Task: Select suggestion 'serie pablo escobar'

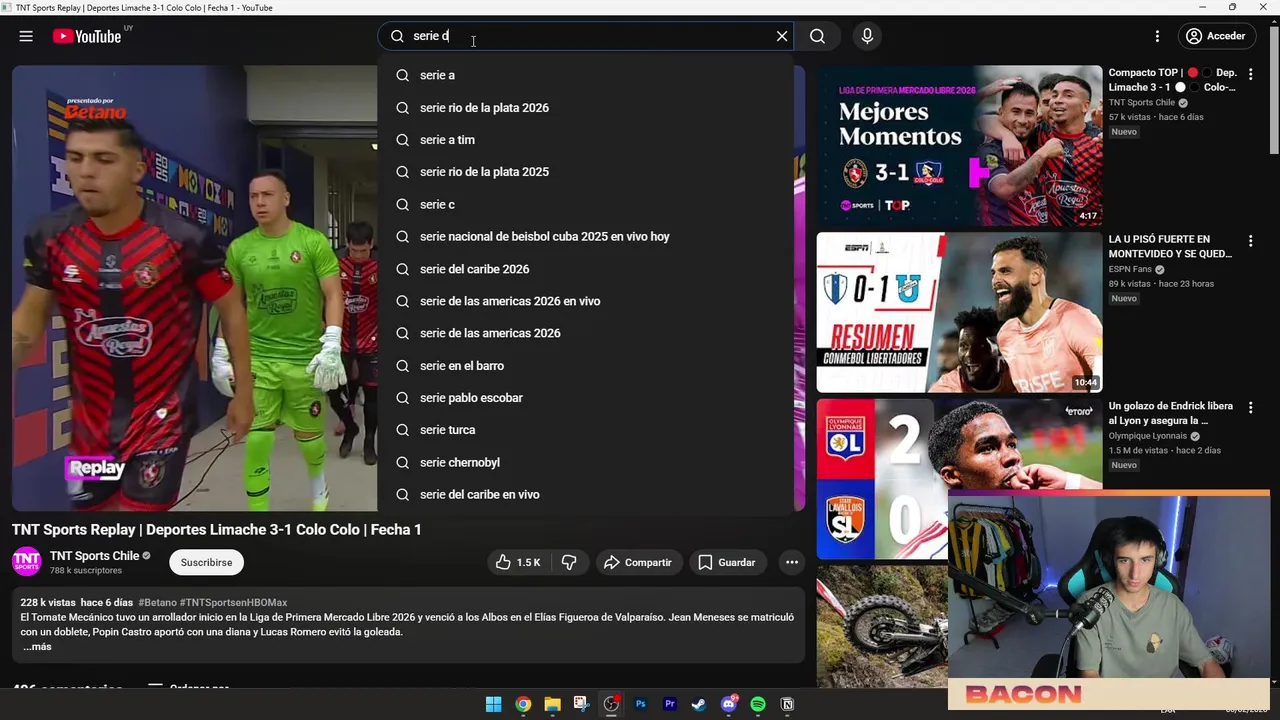Action: 585,398
